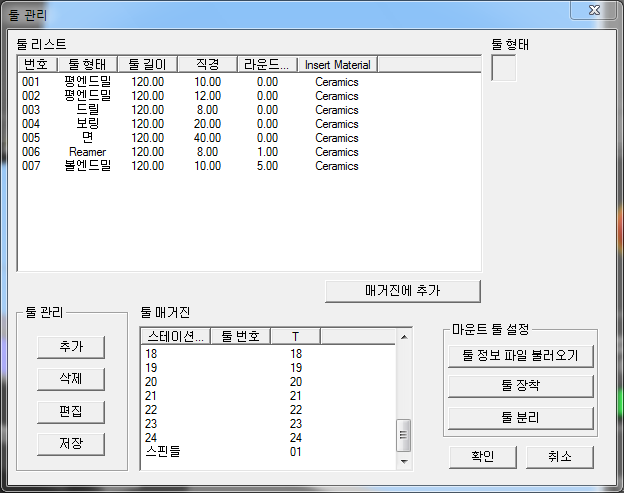Click the 매거진에 추가 button
The image size is (624, 493).
click(x=403, y=291)
